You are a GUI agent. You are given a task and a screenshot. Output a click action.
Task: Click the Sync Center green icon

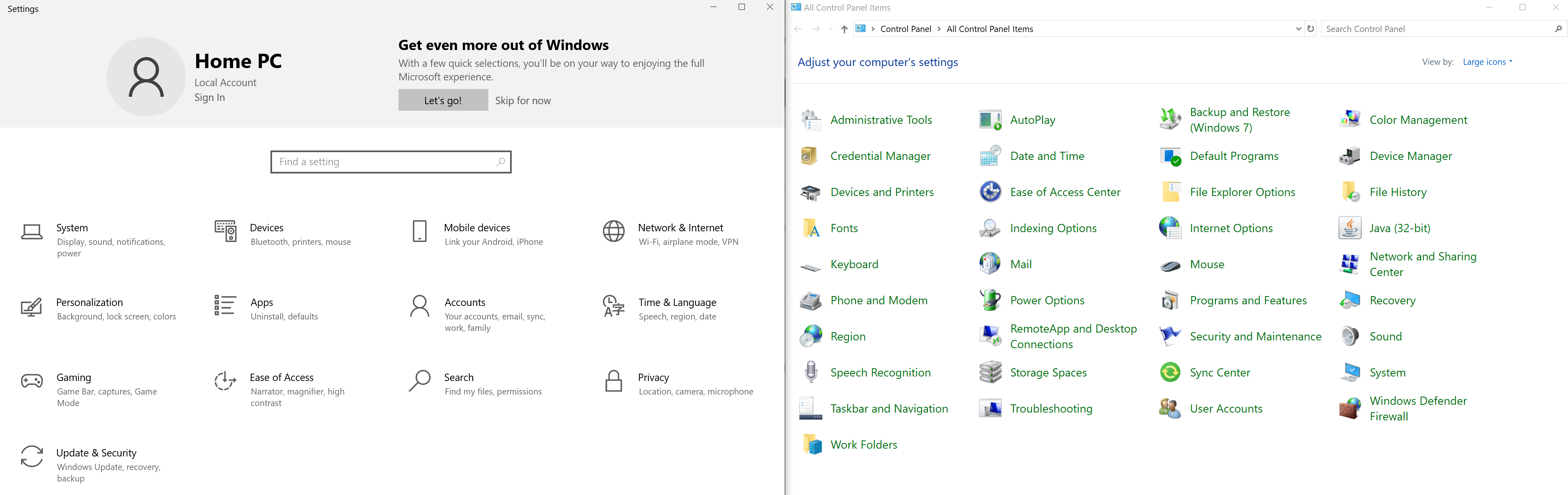(1170, 372)
